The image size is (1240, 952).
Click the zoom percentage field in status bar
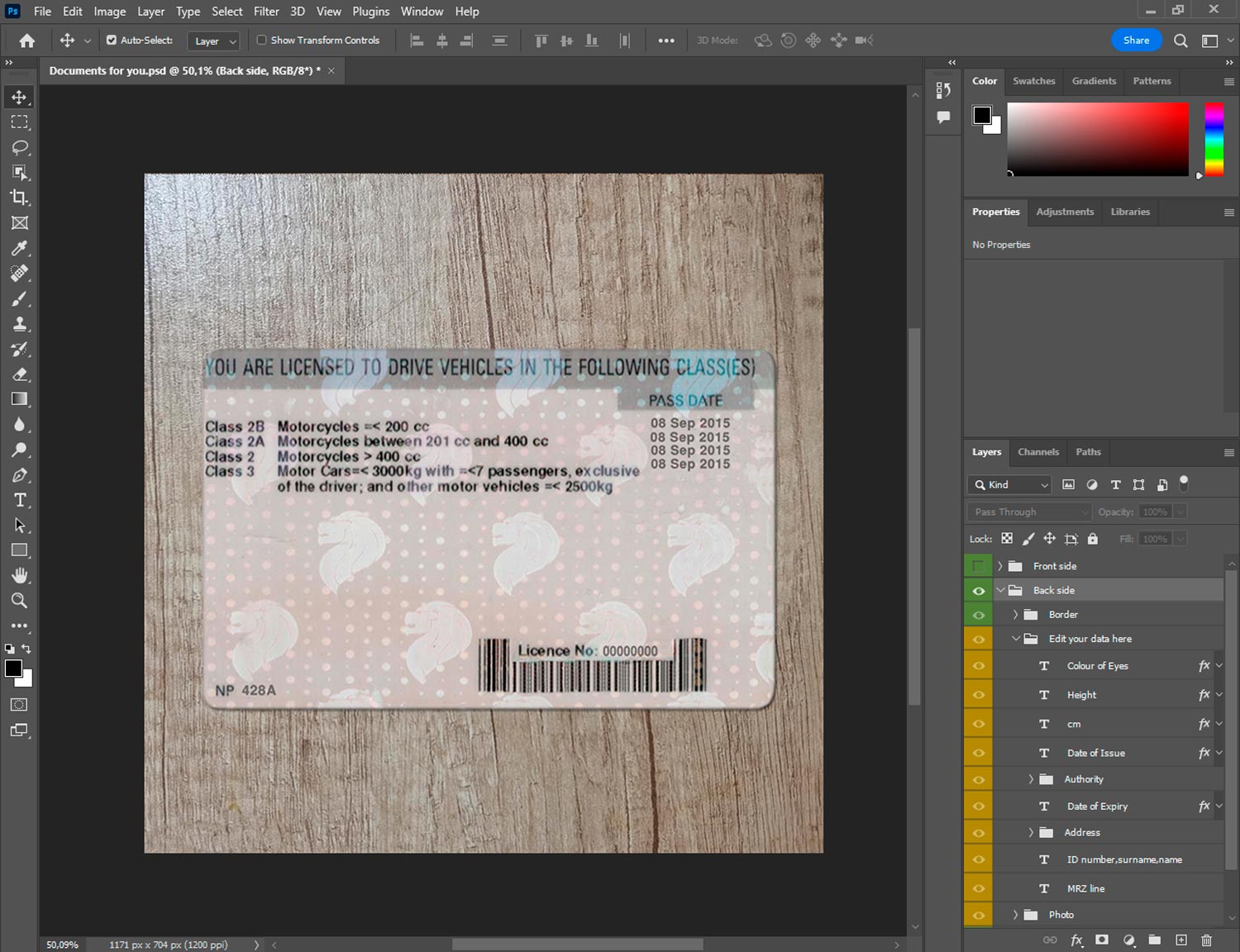[63, 945]
